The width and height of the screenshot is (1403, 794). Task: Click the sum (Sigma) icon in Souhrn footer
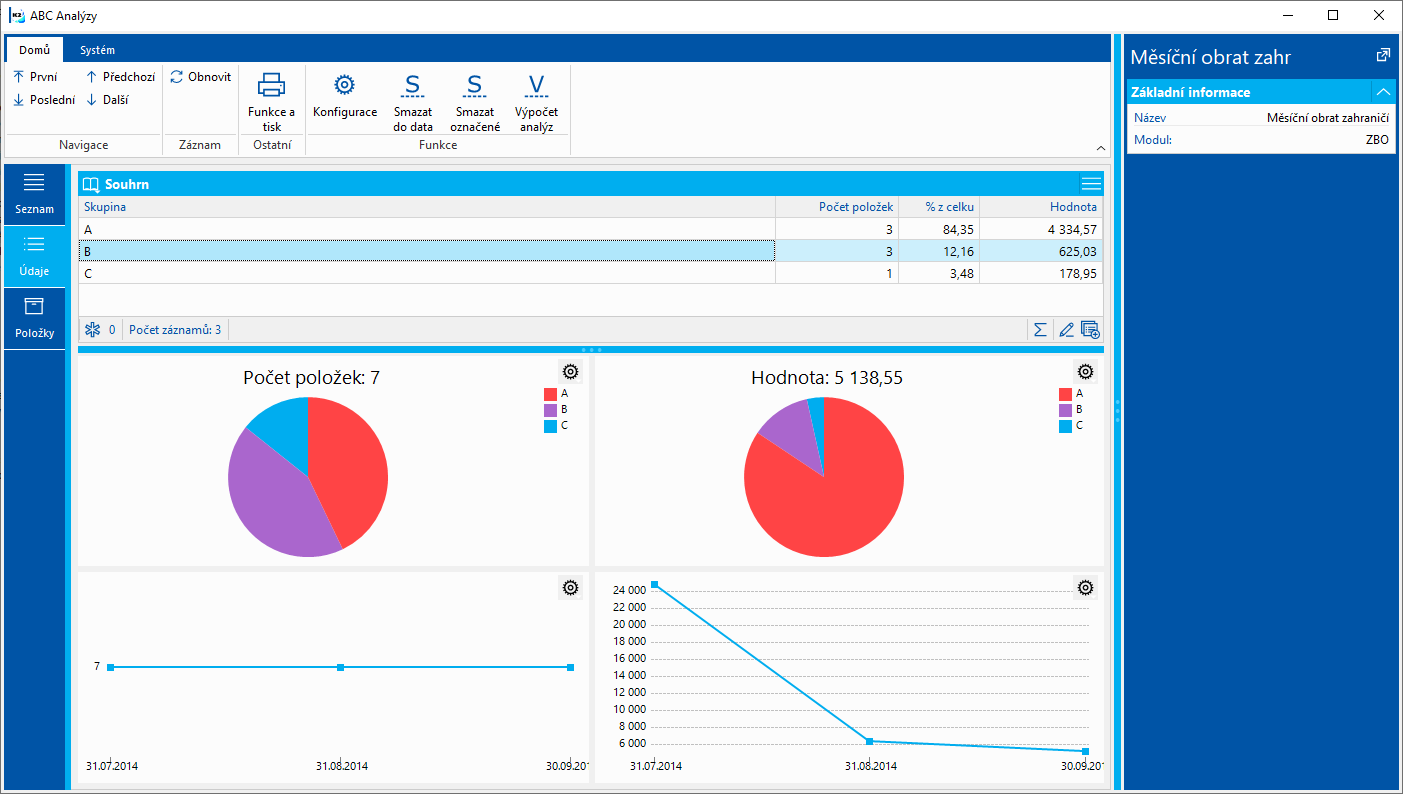1040,329
